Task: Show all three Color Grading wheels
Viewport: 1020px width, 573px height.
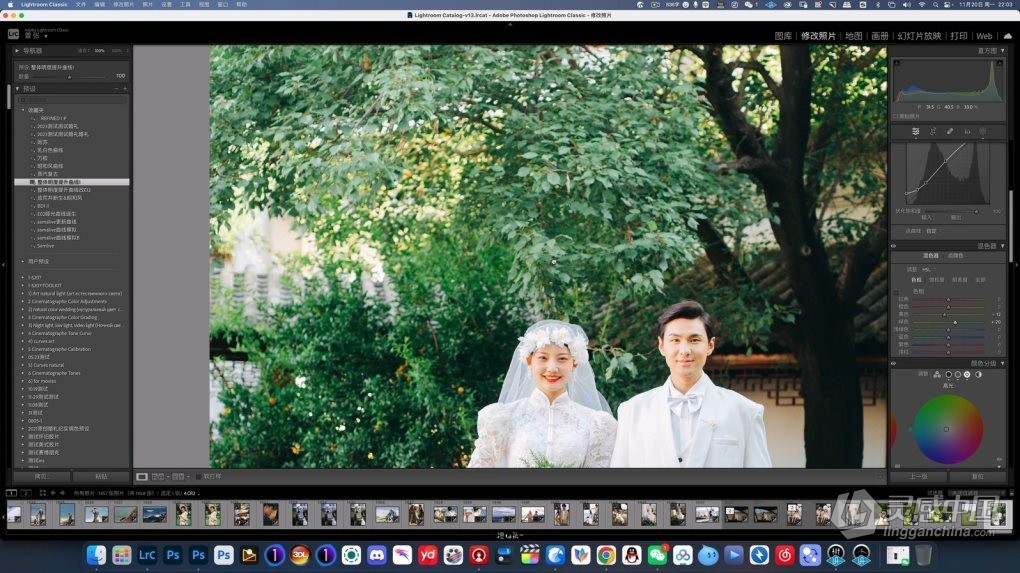Action: click(937, 374)
